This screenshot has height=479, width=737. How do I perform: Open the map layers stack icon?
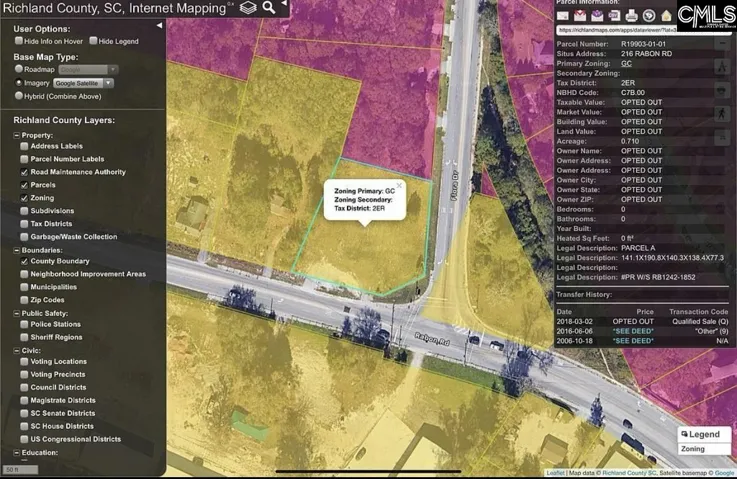coord(248,8)
